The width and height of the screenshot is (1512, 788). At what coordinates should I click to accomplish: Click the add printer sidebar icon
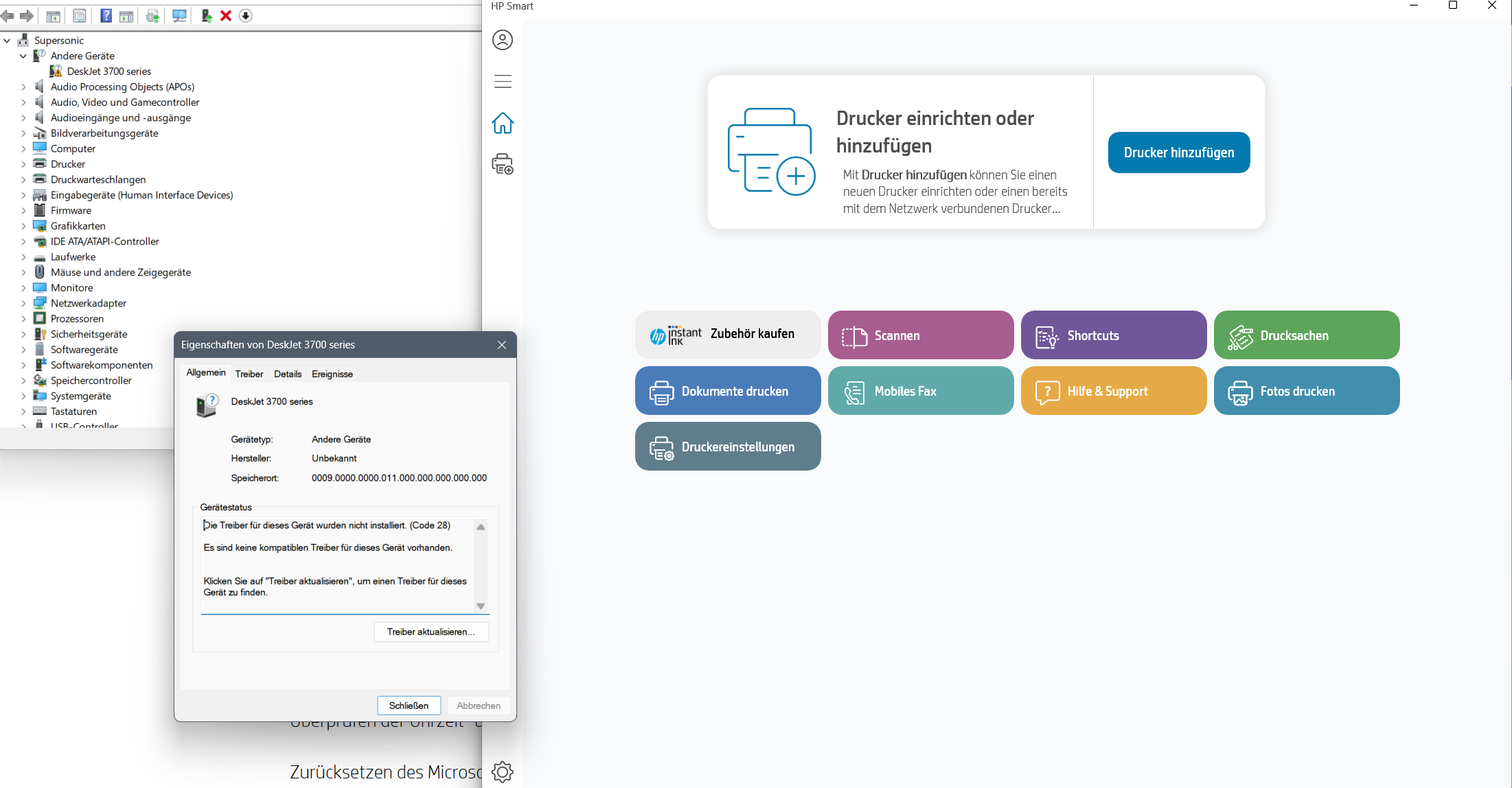(x=503, y=165)
